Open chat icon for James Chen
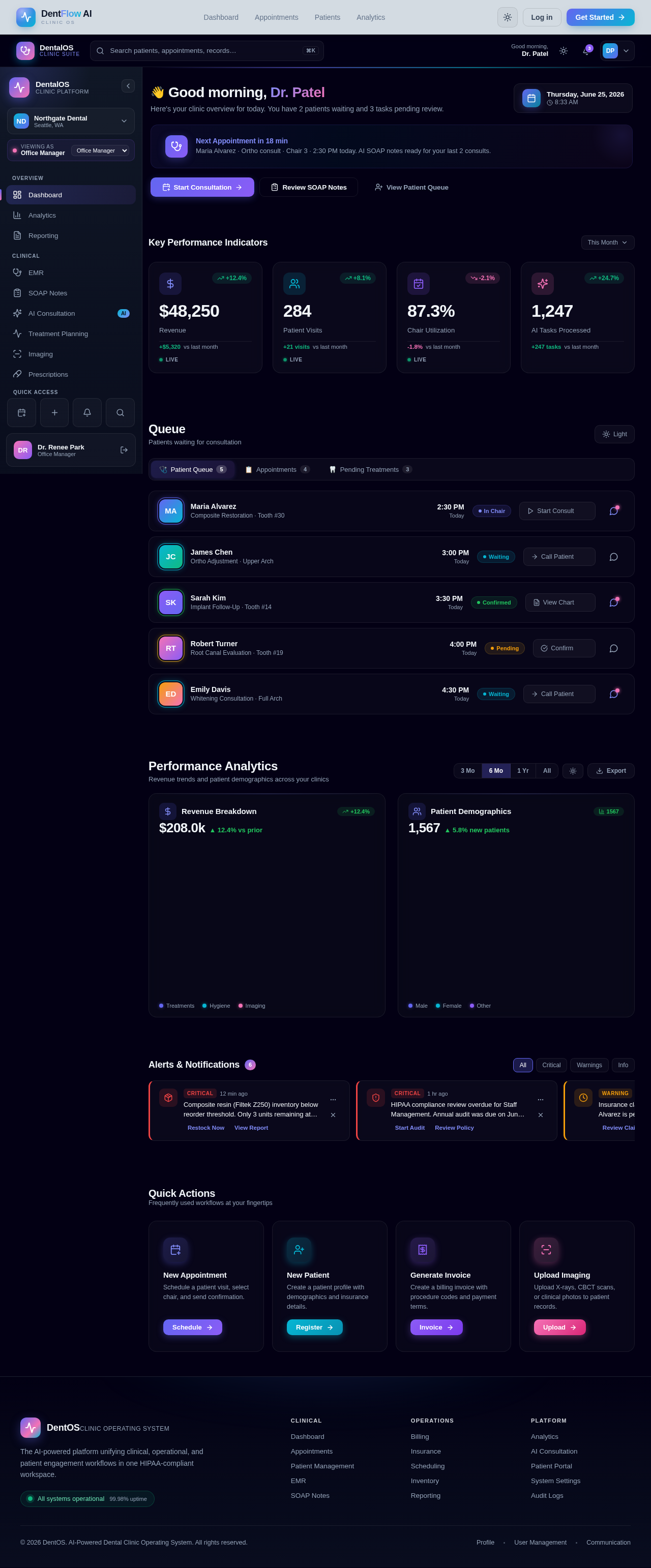 pos(614,557)
